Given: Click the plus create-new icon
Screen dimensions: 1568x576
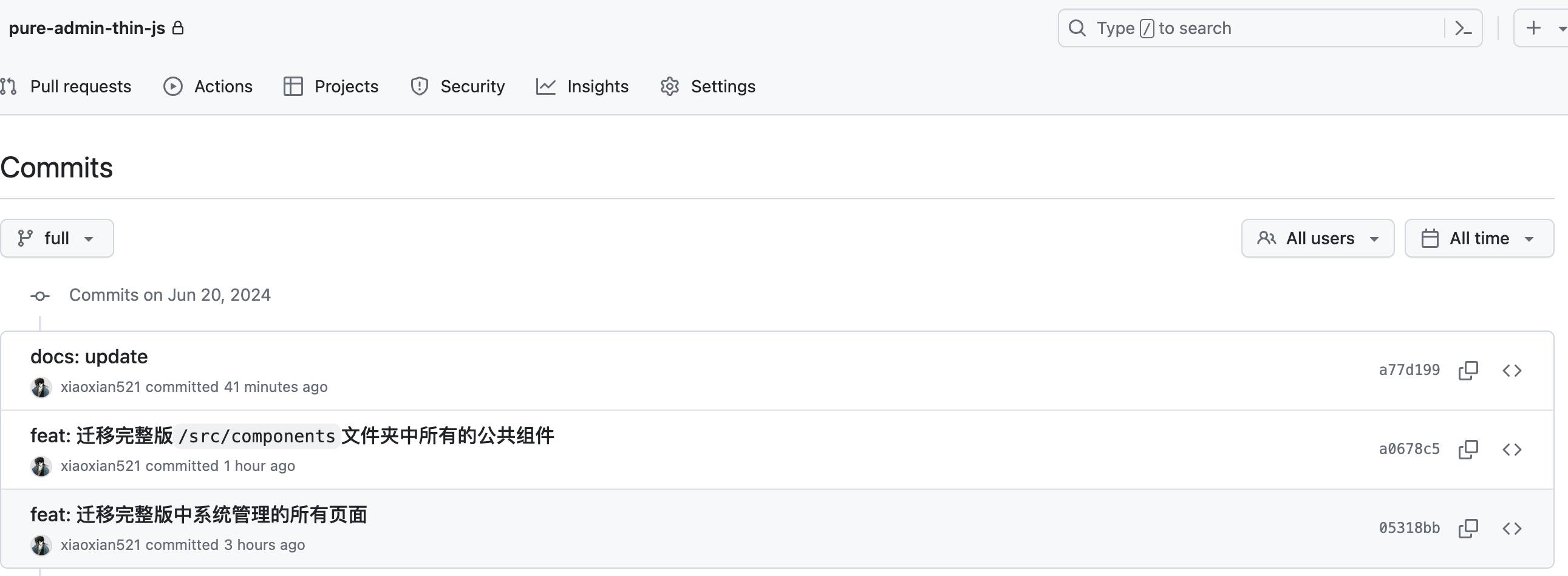Looking at the screenshot, I should [1533, 28].
